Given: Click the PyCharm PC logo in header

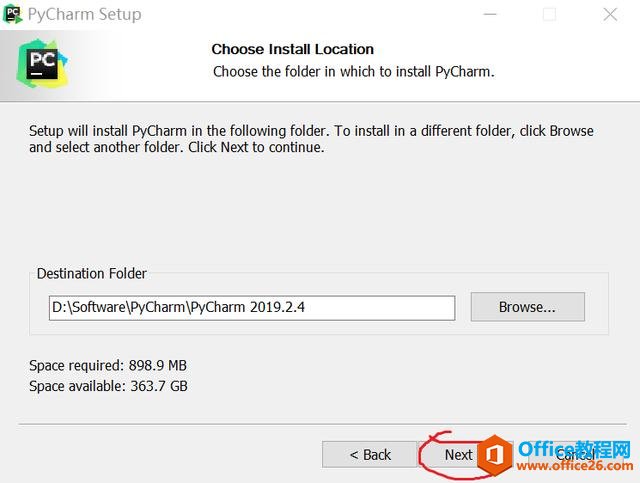Looking at the screenshot, I should pos(42,64).
